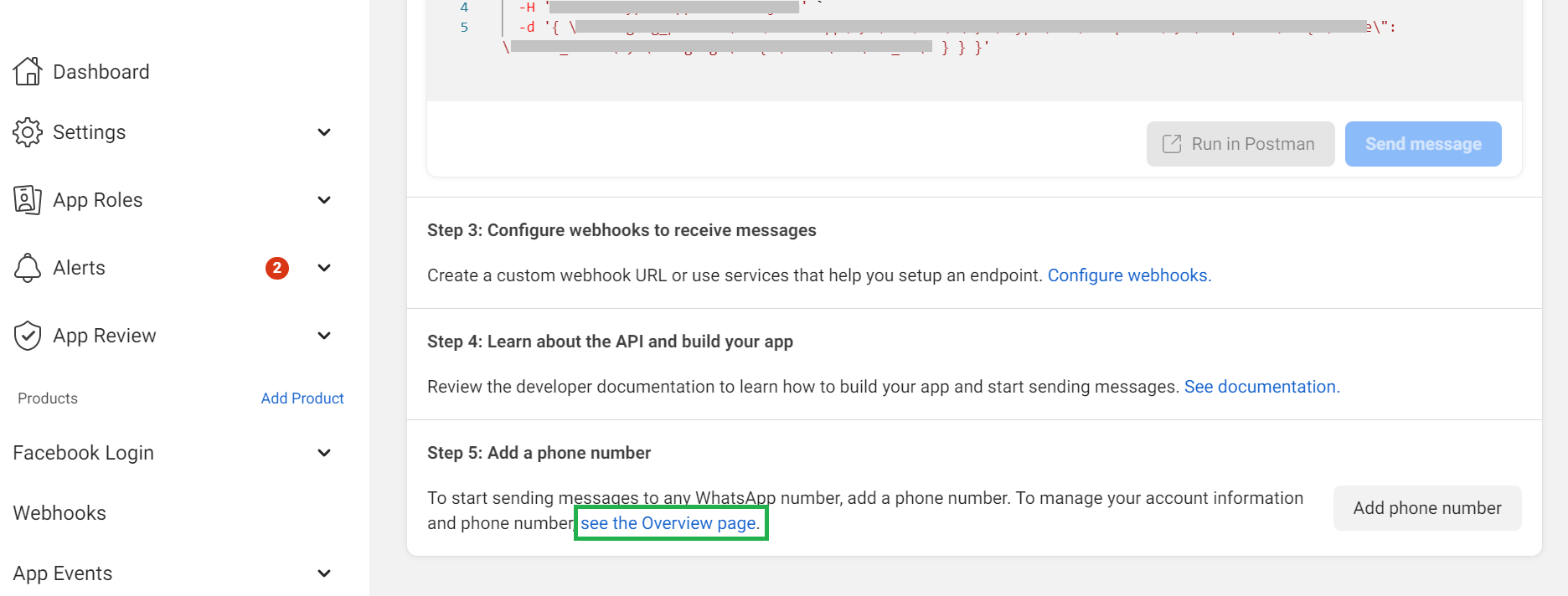Click the App Roles person badge icon
The height and width of the screenshot is (596, 1568).
coord(28,200)
